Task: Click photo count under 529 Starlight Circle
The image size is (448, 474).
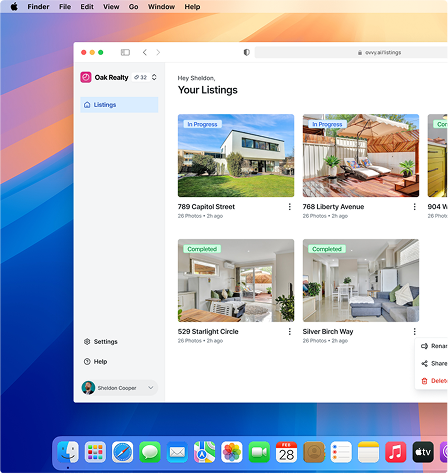Action: (189, 341)
